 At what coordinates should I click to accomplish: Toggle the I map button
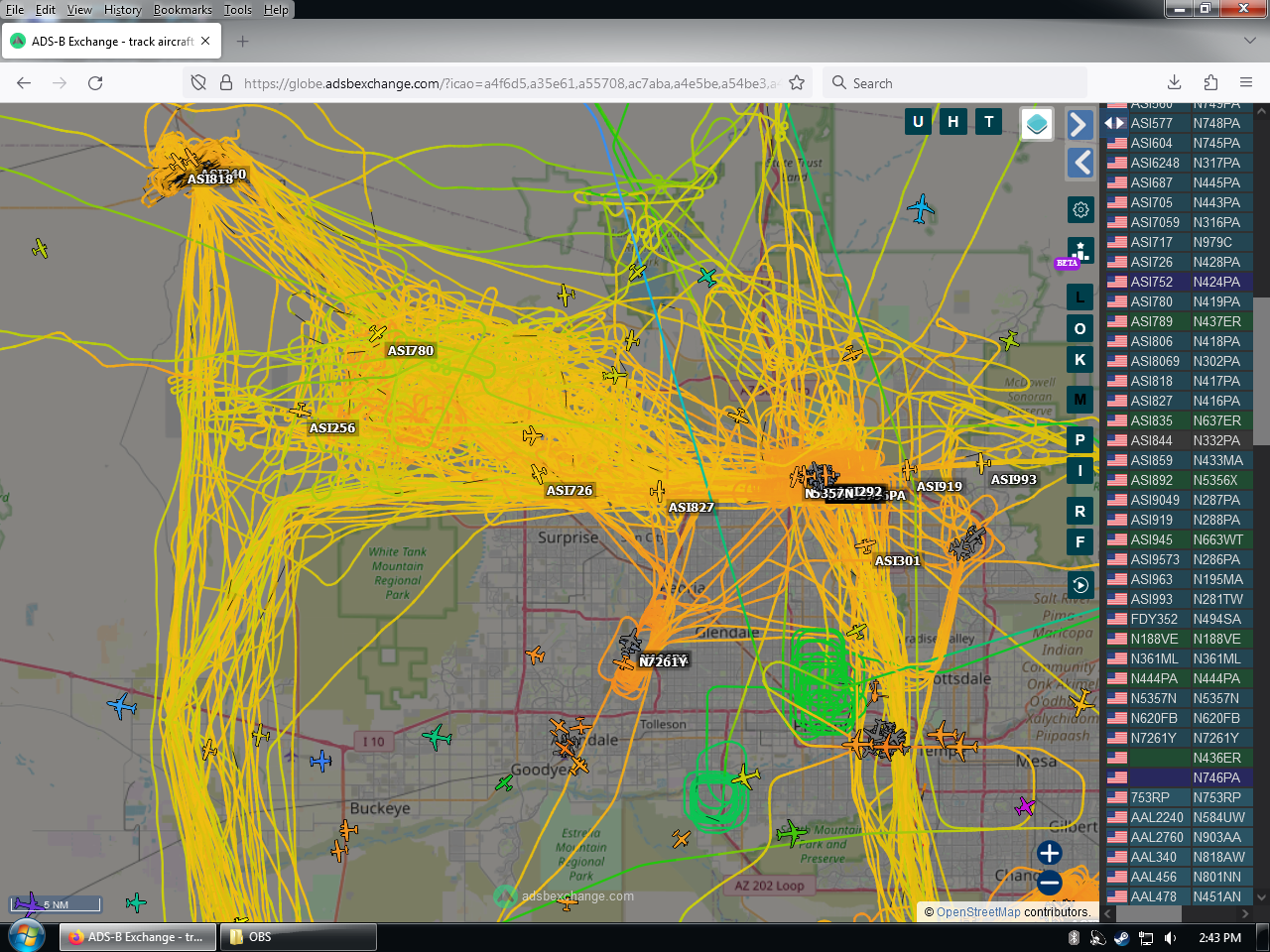[1080, 471]
